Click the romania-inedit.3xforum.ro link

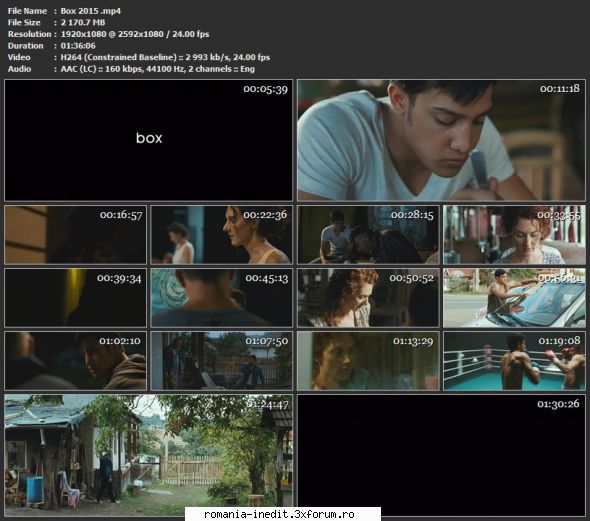coord(279,514)
